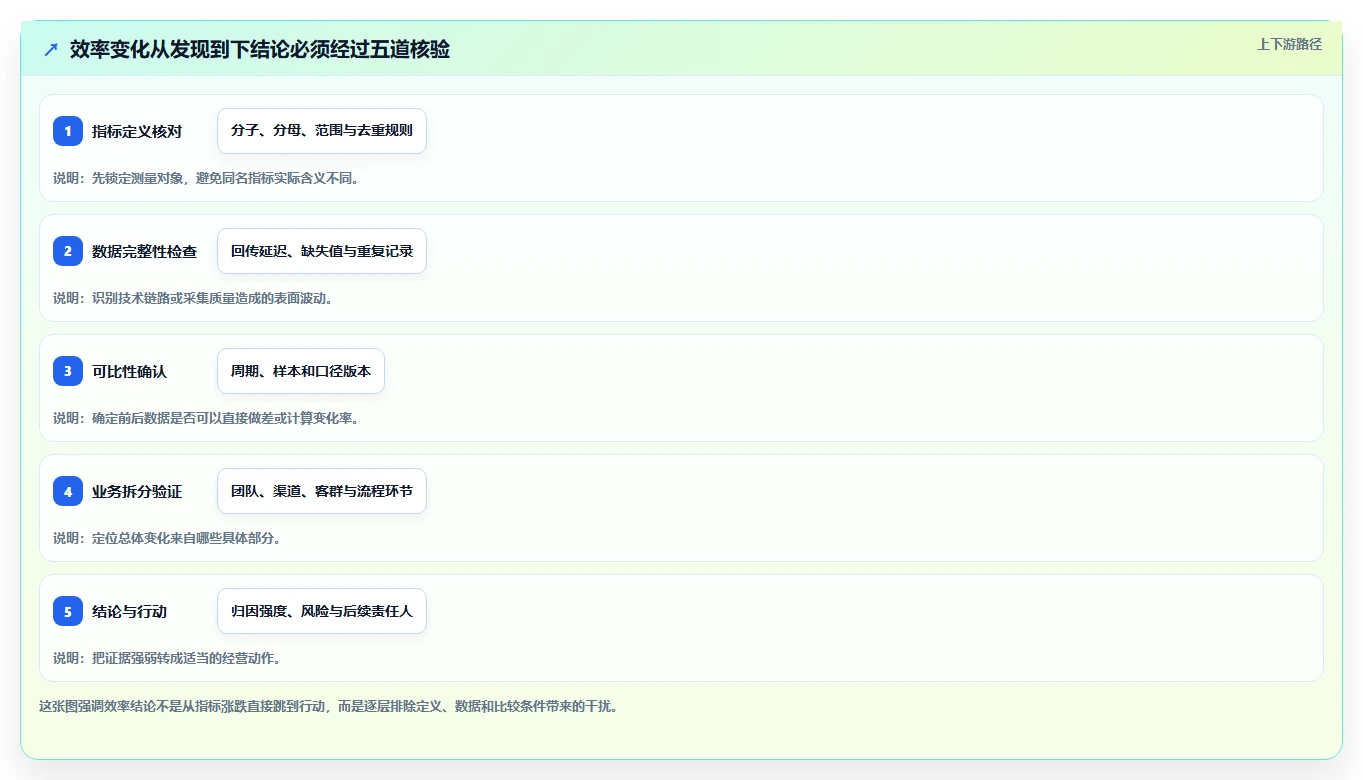This screenshot has width=1363, height=780.
Task: Click the step 4 number badge
Action: [x=68, y=491]
